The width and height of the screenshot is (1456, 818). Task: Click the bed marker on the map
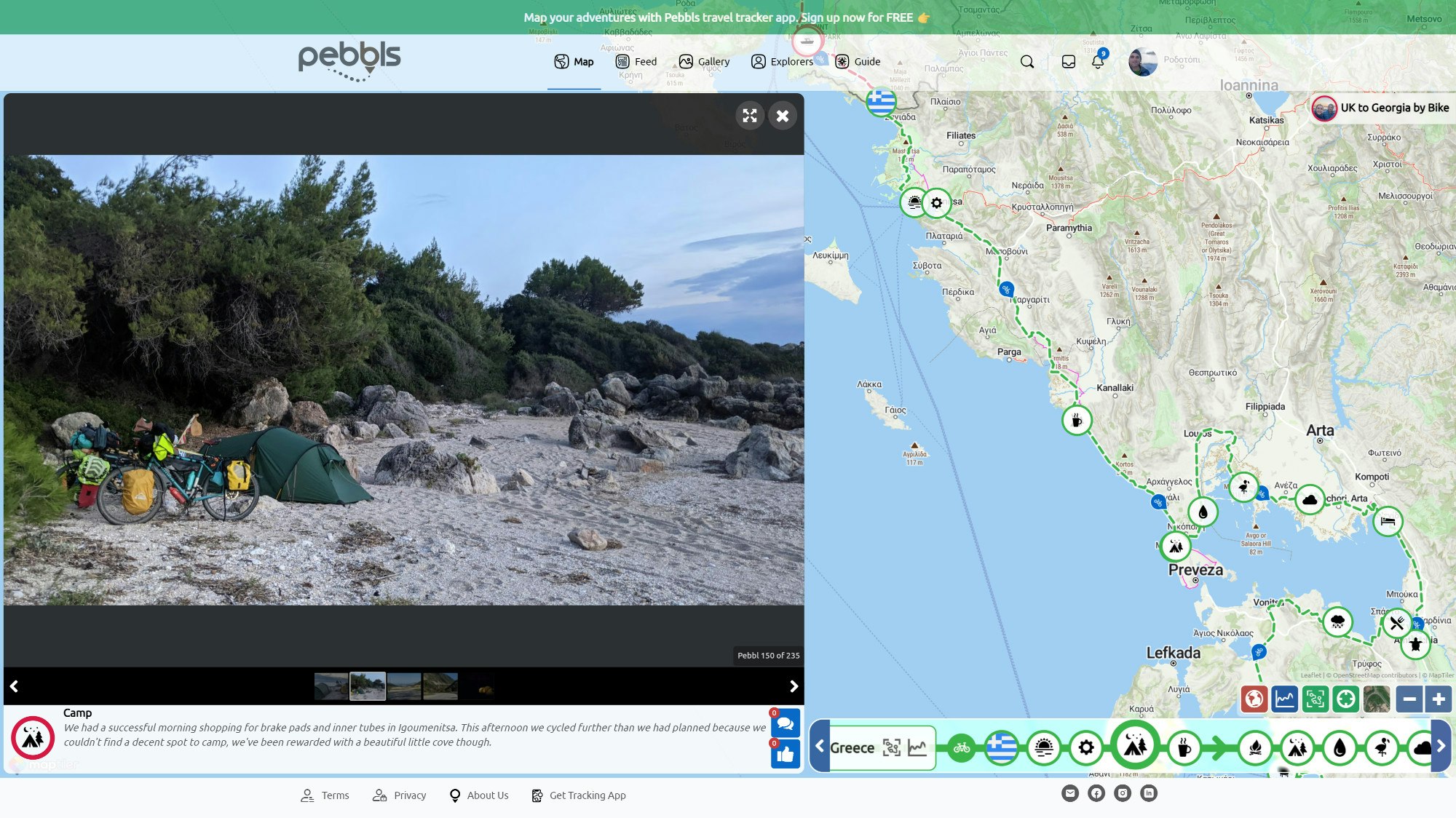(1388, 521)
